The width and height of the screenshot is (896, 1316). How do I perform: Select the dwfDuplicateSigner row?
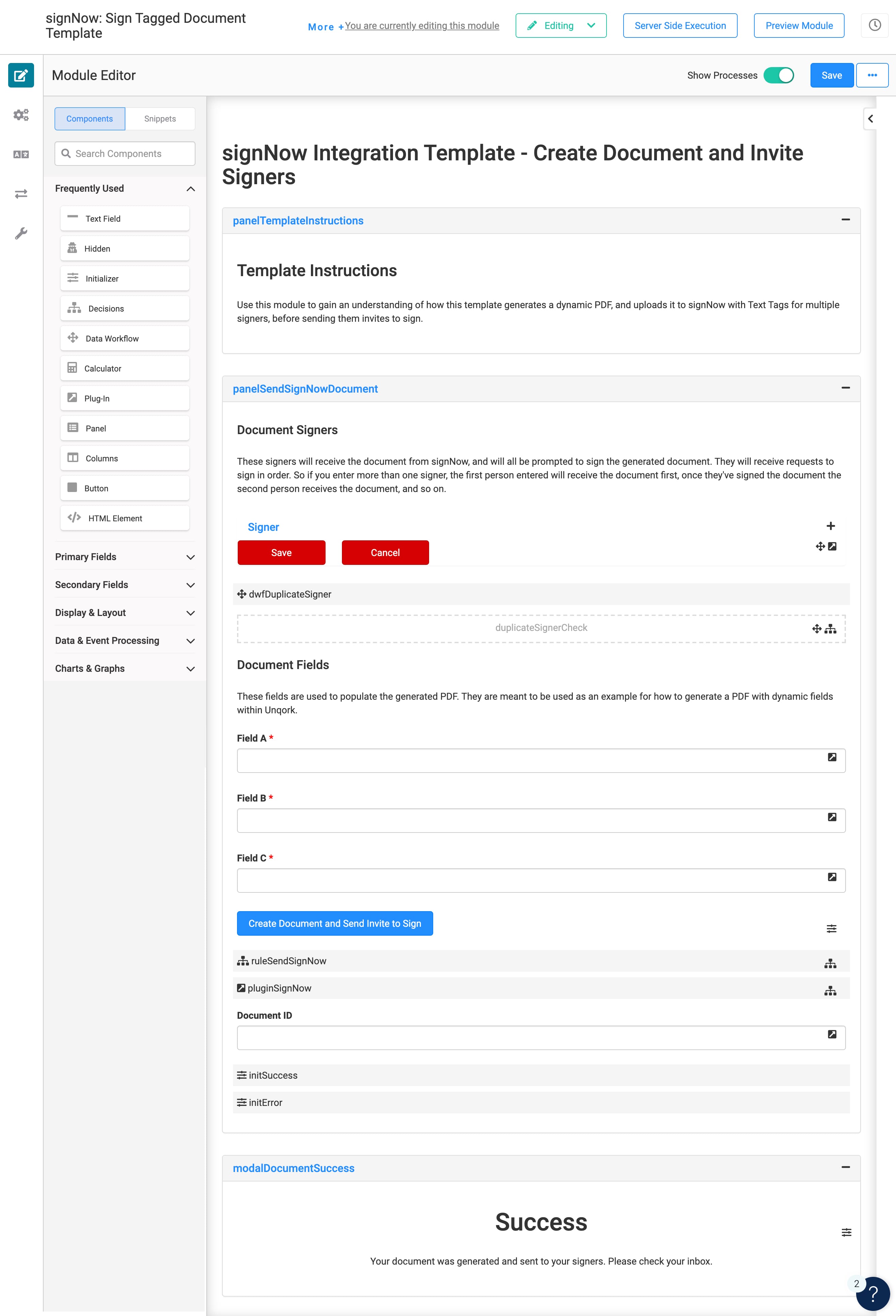[x=541, y=594]
